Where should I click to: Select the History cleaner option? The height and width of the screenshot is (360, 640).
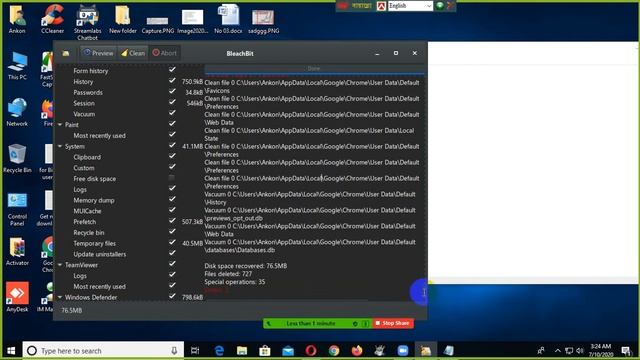83,82
